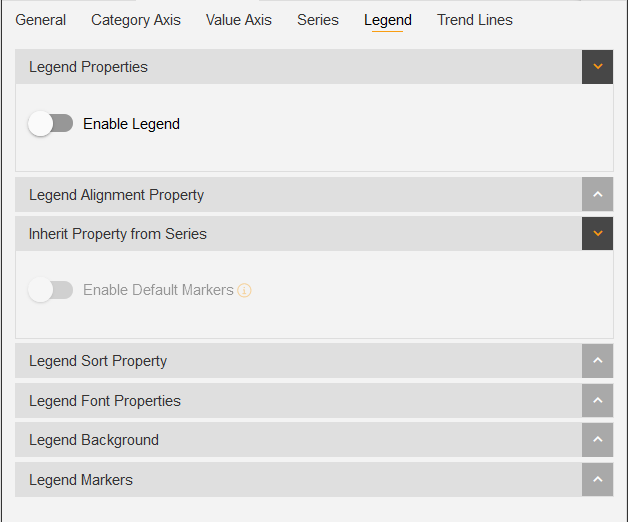Open the Value Axis tab
Viewport: 628px width, 522px height.
point(239,20)
